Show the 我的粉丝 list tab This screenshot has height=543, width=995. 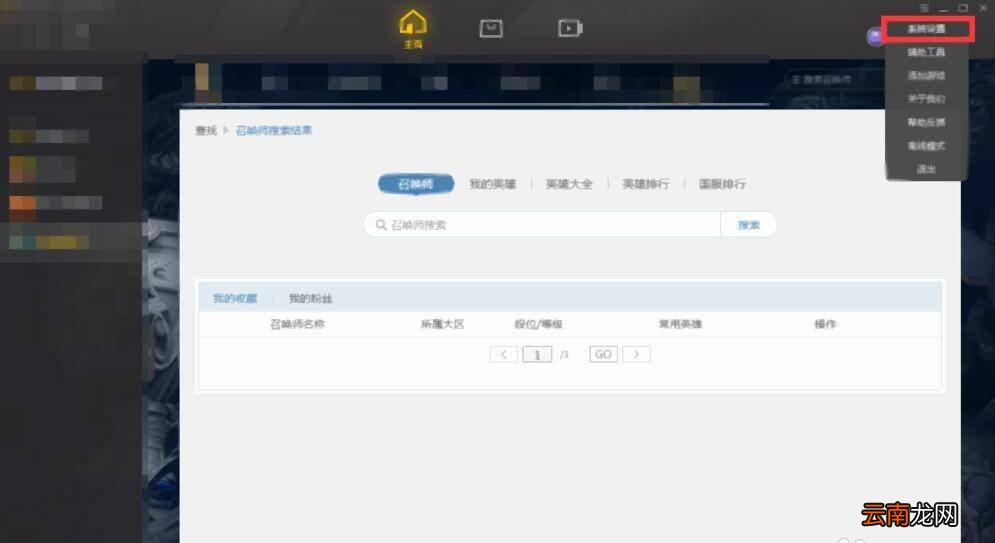click(310, 298)
